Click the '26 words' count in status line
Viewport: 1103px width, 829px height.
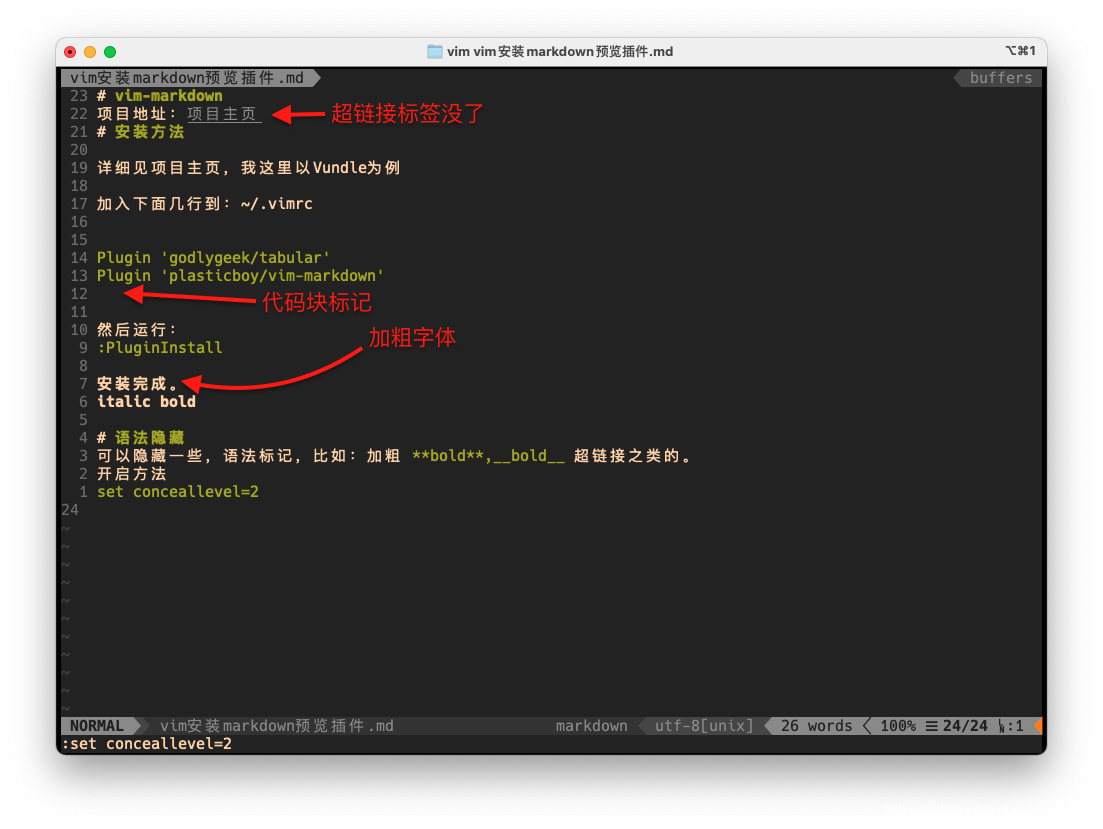point(816,726)
